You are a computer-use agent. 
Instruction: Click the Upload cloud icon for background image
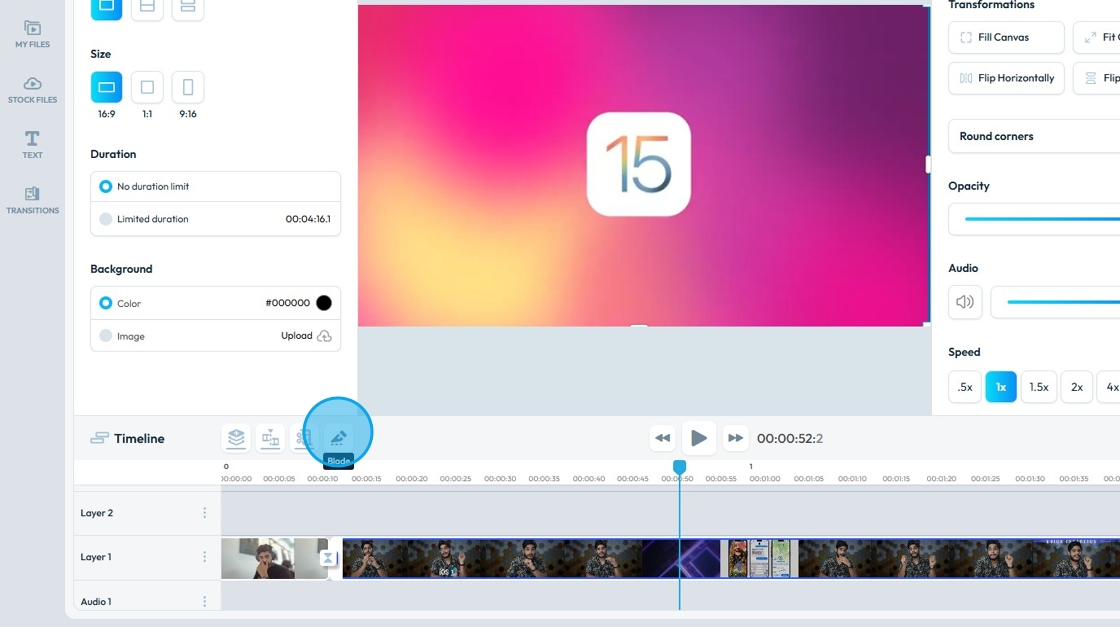click(x=324, y=336)
